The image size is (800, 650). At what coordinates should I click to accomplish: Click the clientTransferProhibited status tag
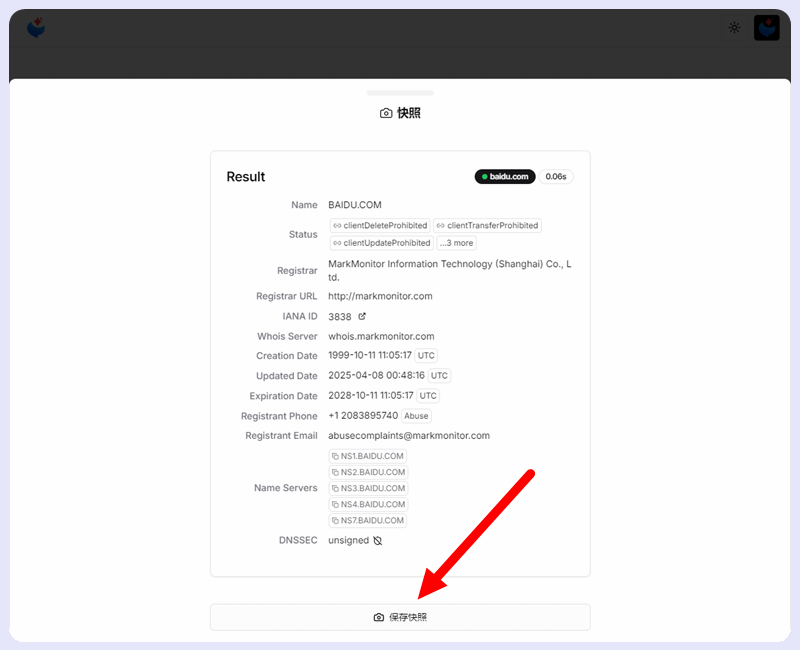click(487, 226)
